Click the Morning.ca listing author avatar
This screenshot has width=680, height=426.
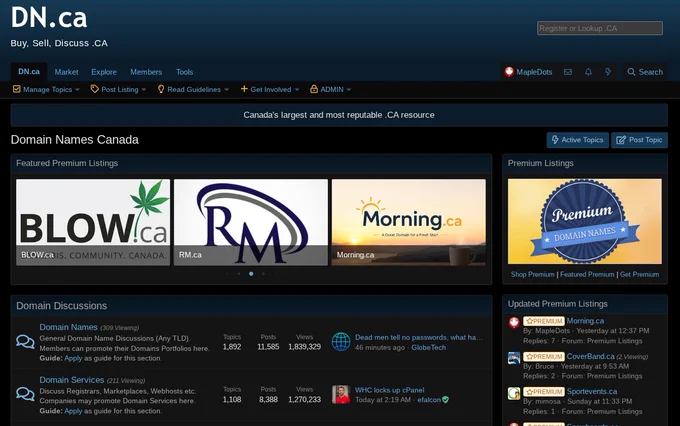tap(514, 322)
